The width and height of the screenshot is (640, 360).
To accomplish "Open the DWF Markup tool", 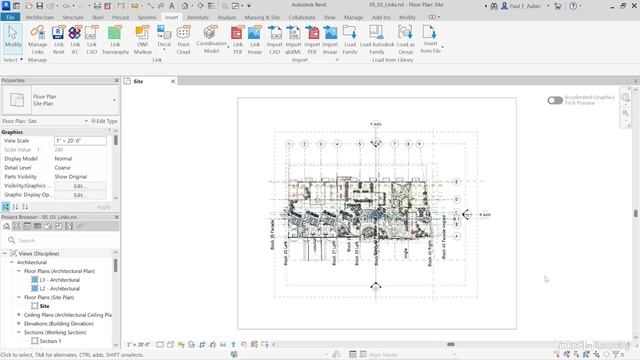I will coord(142,40).
